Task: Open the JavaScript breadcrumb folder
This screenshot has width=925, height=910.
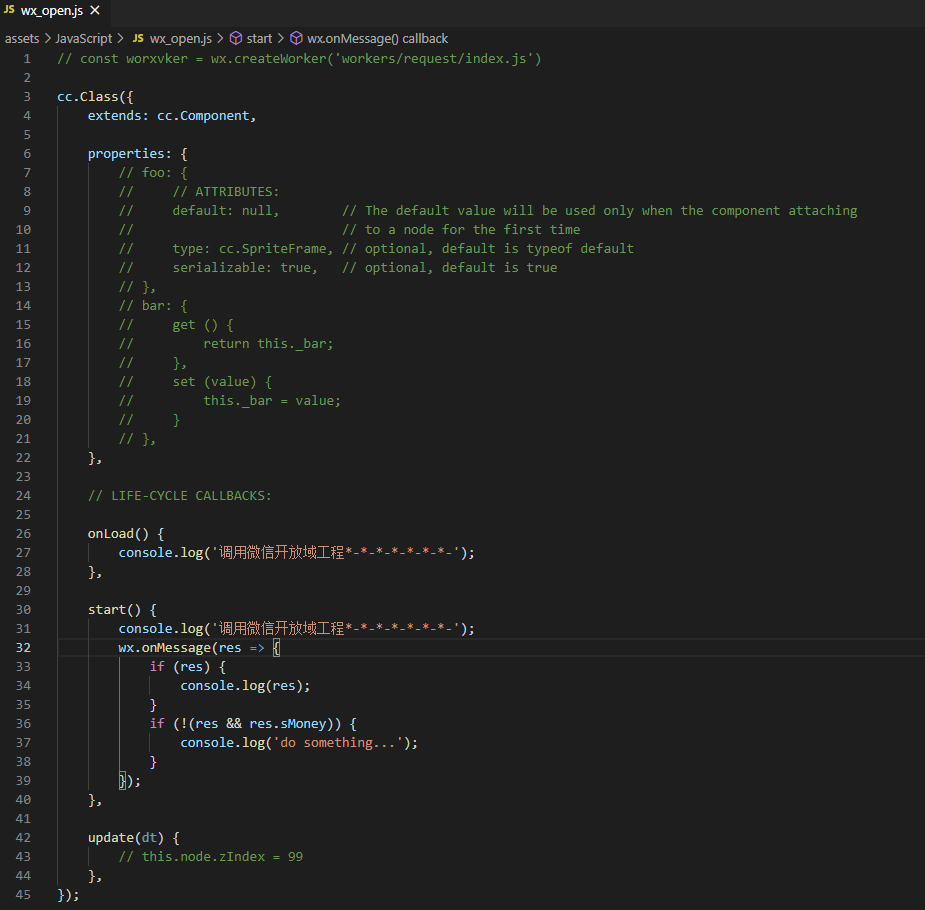Action: tap(83, 38)
